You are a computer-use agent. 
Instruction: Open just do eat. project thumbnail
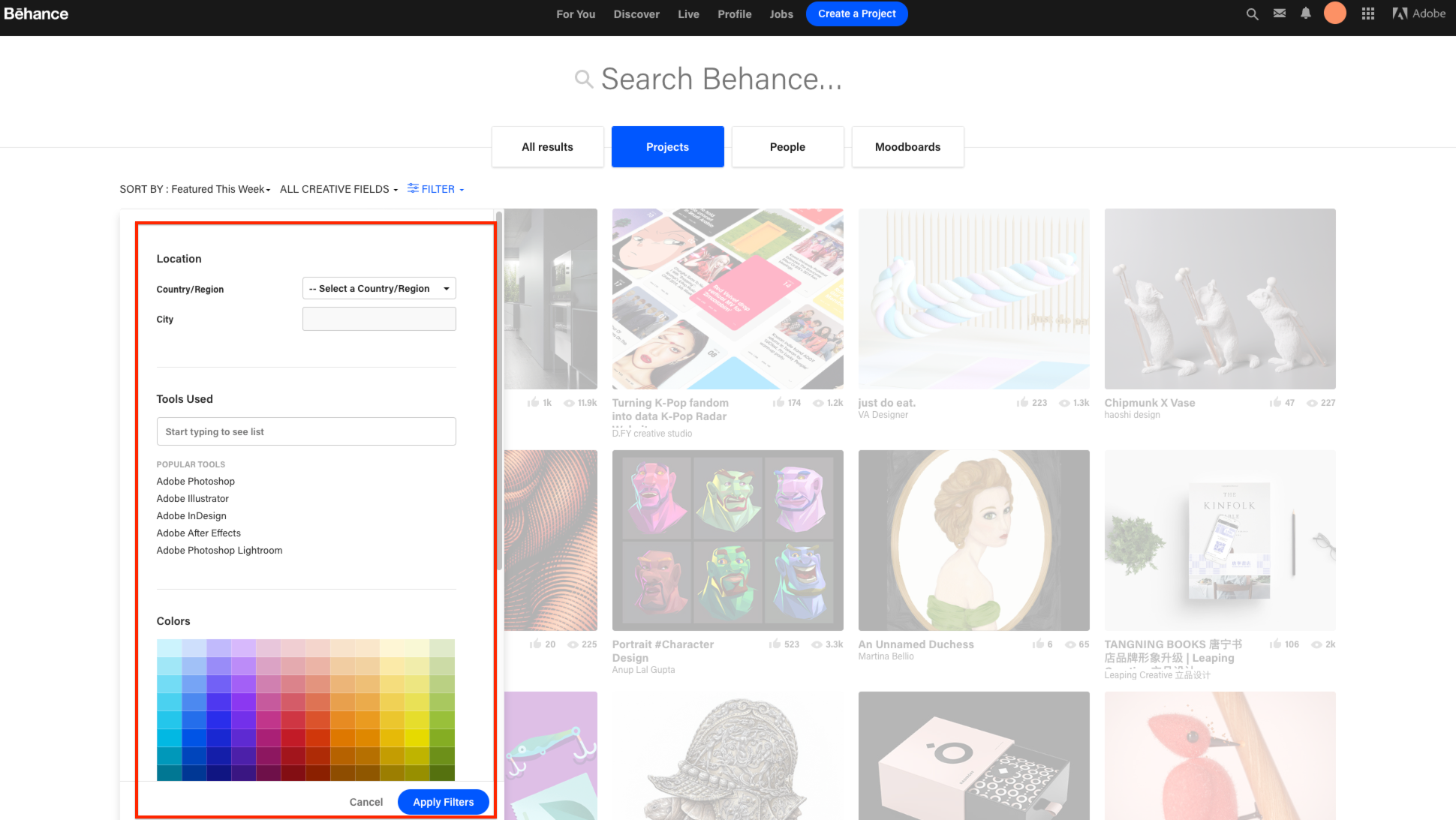(x=973, y=299)
